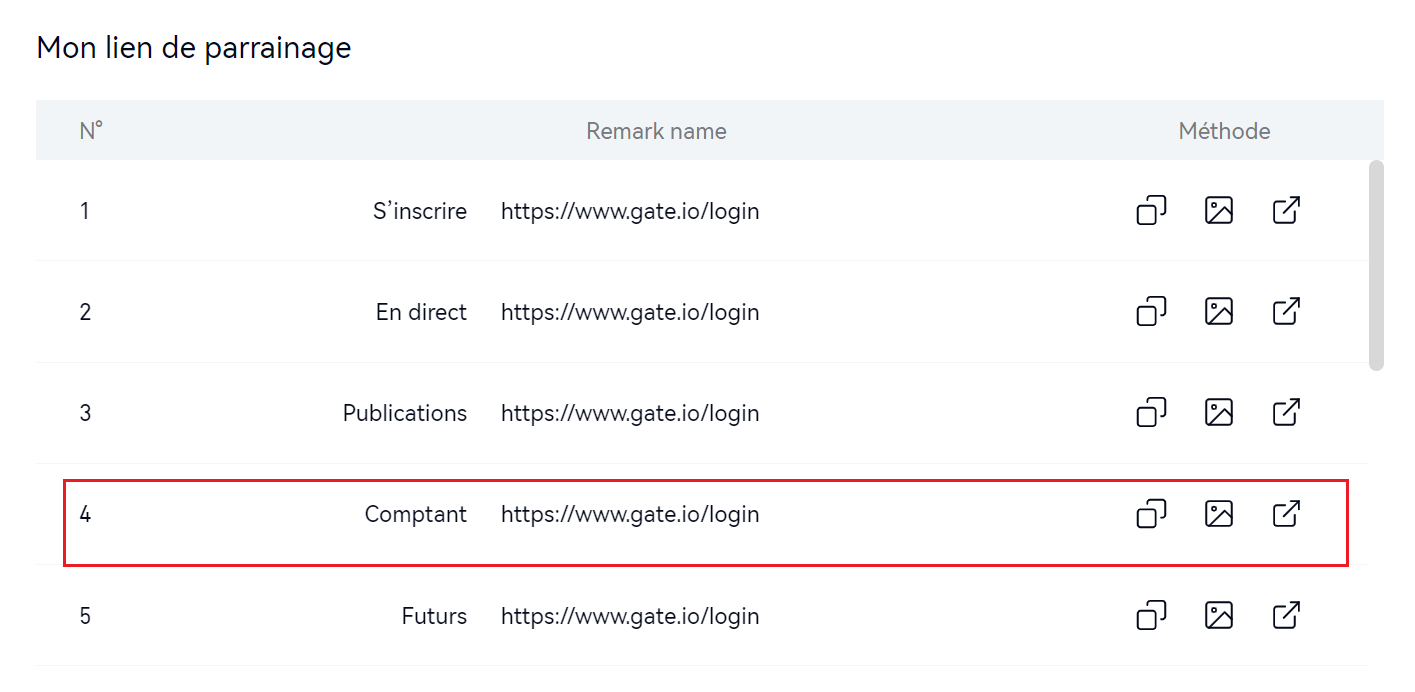Copy the Futurs referral link

(x=1151, y=615)
